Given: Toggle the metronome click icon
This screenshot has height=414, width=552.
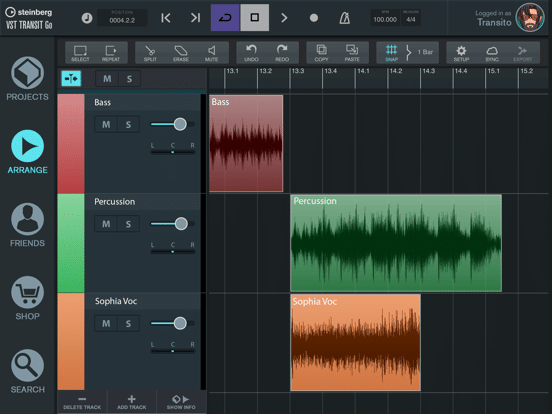Looking at the screenshot, I should click(x=344, y=18).
